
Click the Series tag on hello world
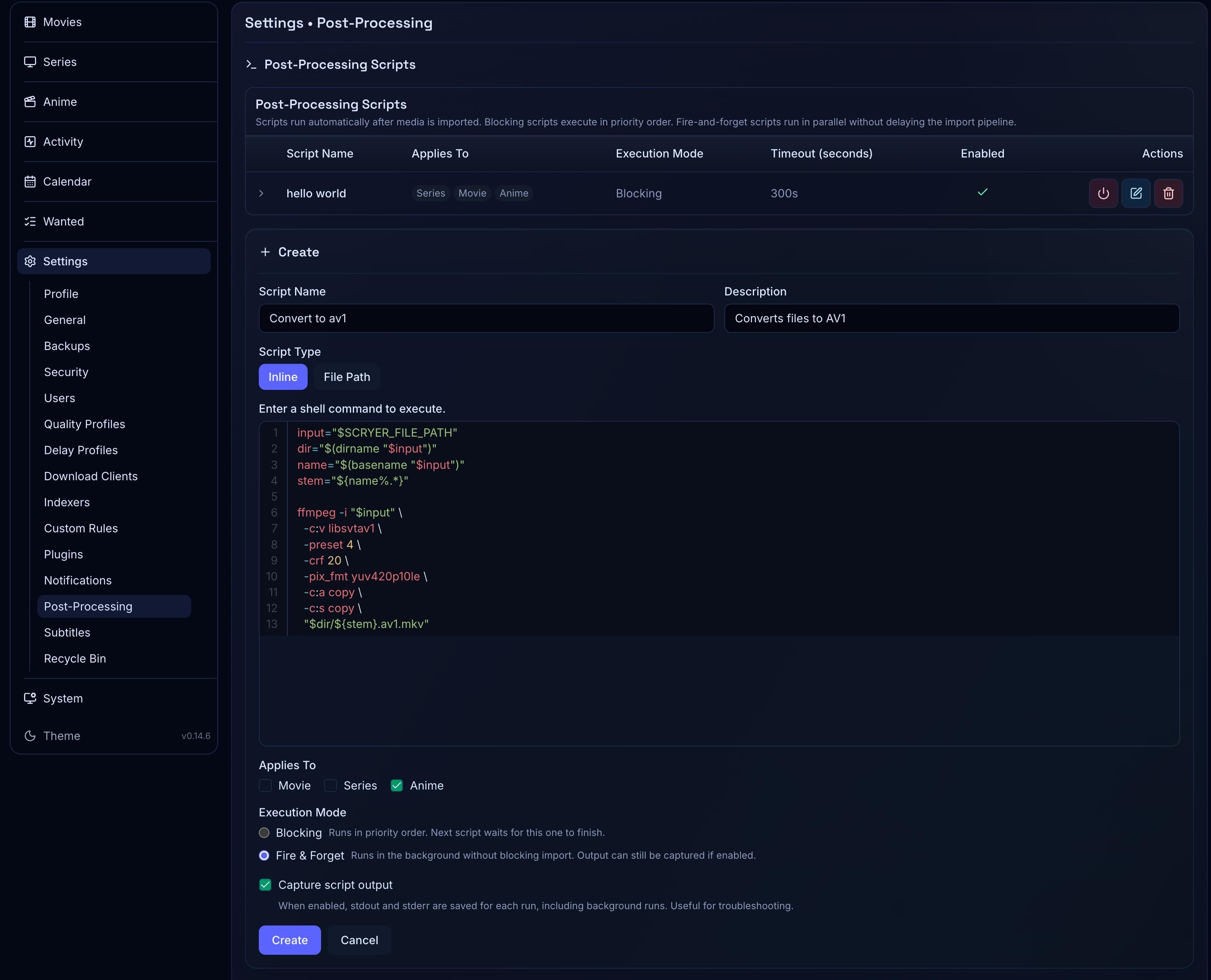(x=431, y=193)
